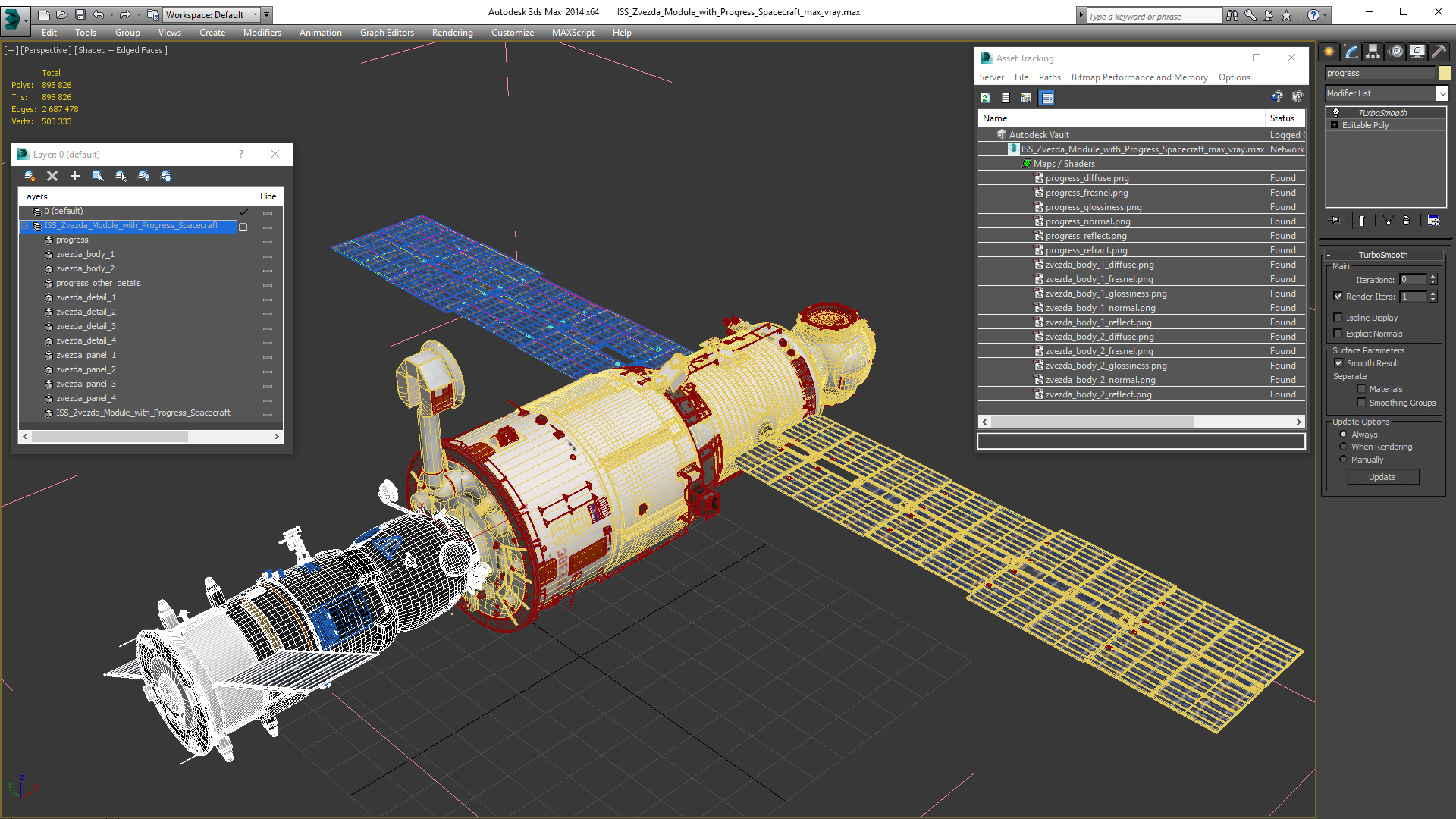
Task: Open the Hierarchy command panel tab
Action: tap(1373, 52)
